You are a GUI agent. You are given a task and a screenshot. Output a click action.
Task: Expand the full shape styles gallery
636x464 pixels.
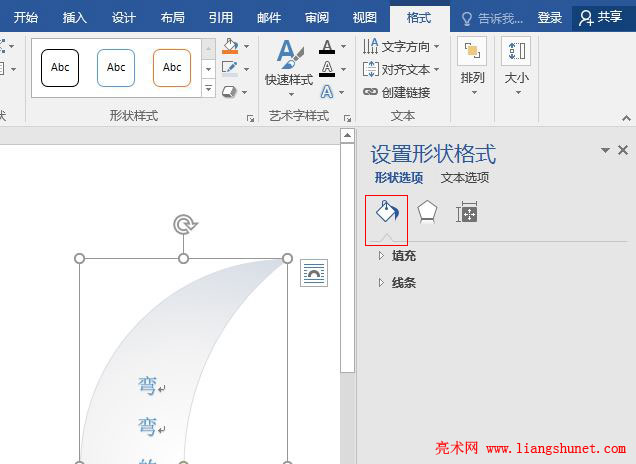[208, 88]
